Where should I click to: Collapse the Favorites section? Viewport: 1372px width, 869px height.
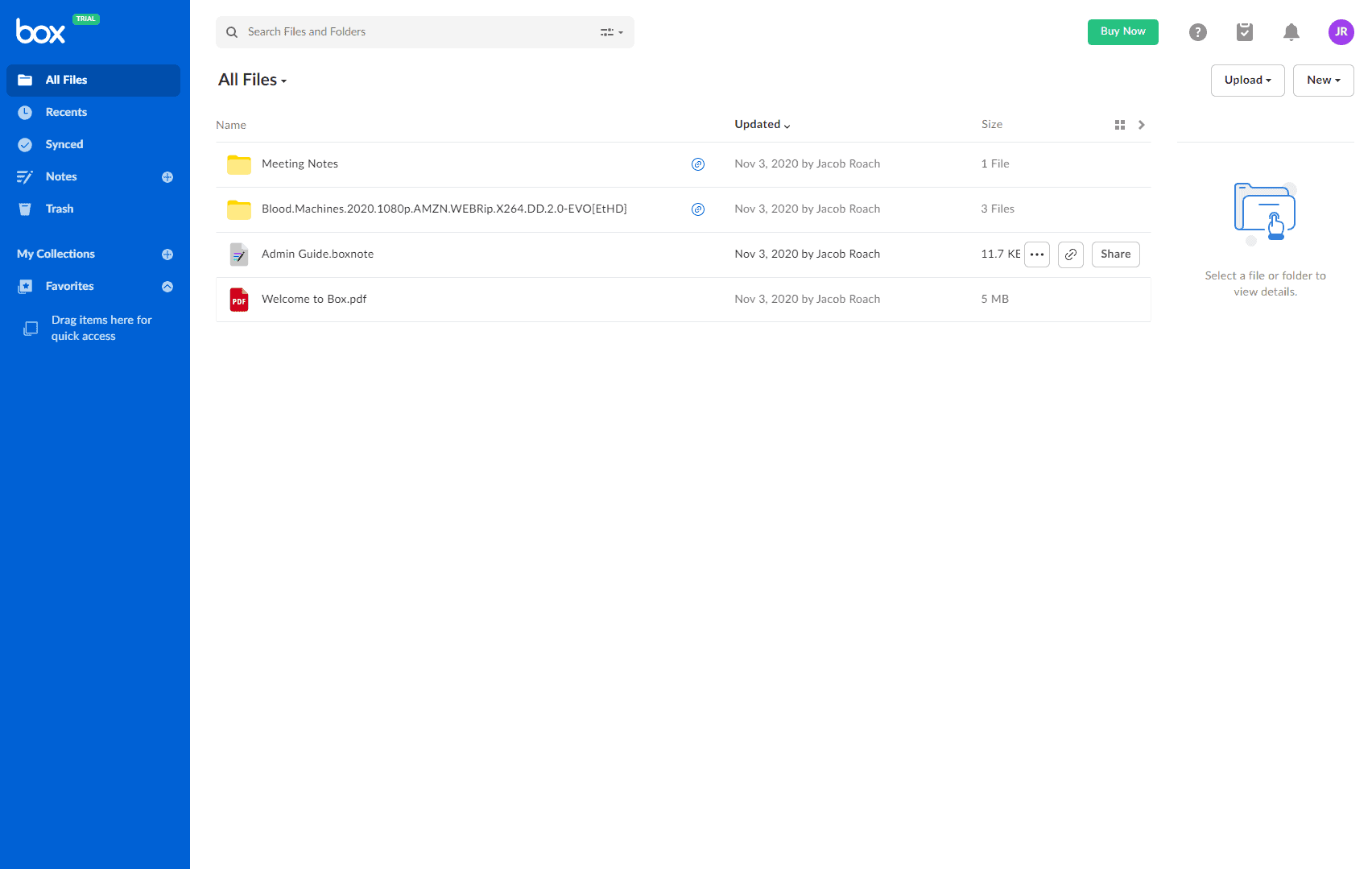[167, 287]
